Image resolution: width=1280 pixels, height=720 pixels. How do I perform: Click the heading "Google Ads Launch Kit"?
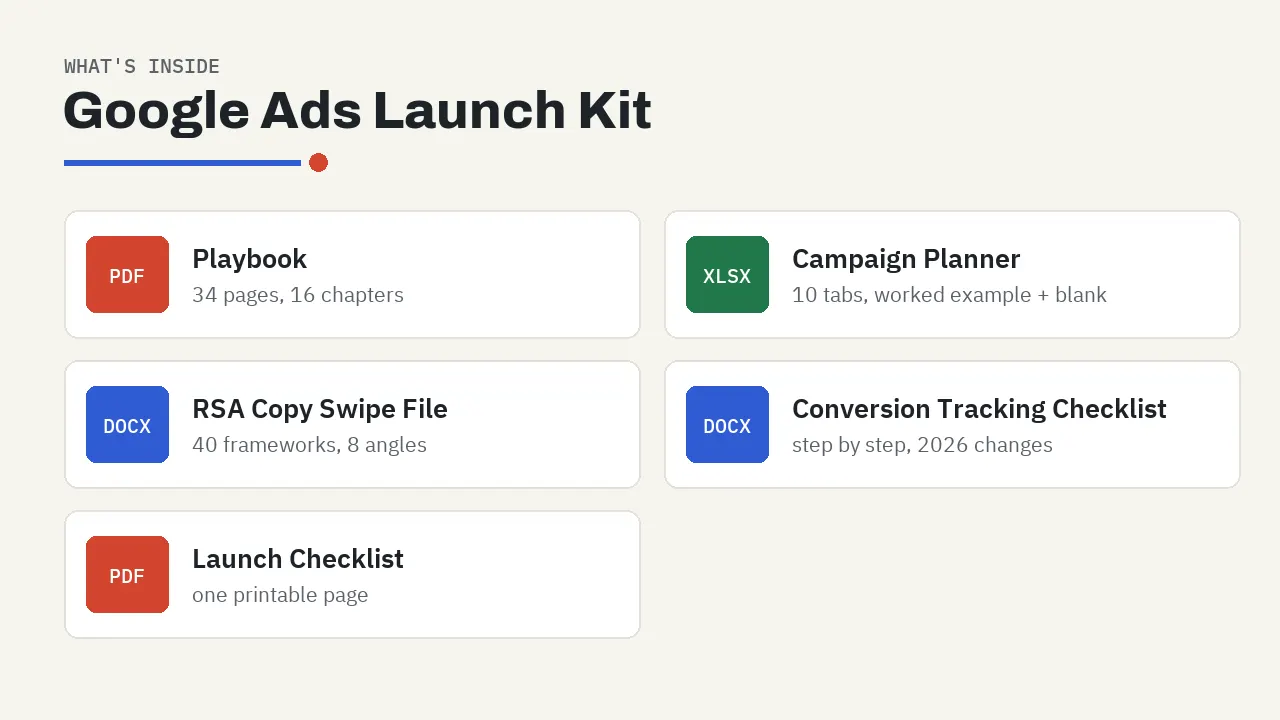click(357, 111)
